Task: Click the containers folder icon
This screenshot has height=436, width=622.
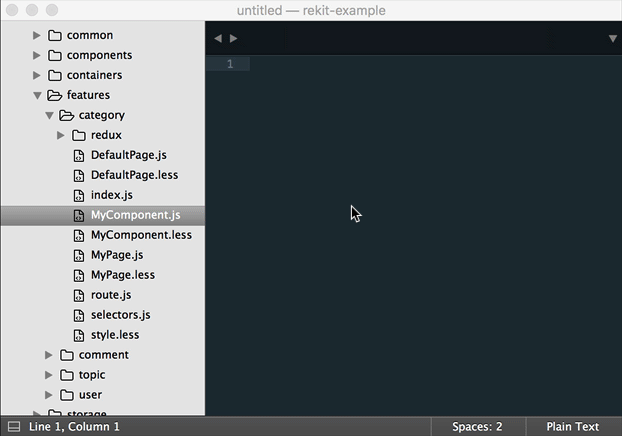Action: click(55, 75)
